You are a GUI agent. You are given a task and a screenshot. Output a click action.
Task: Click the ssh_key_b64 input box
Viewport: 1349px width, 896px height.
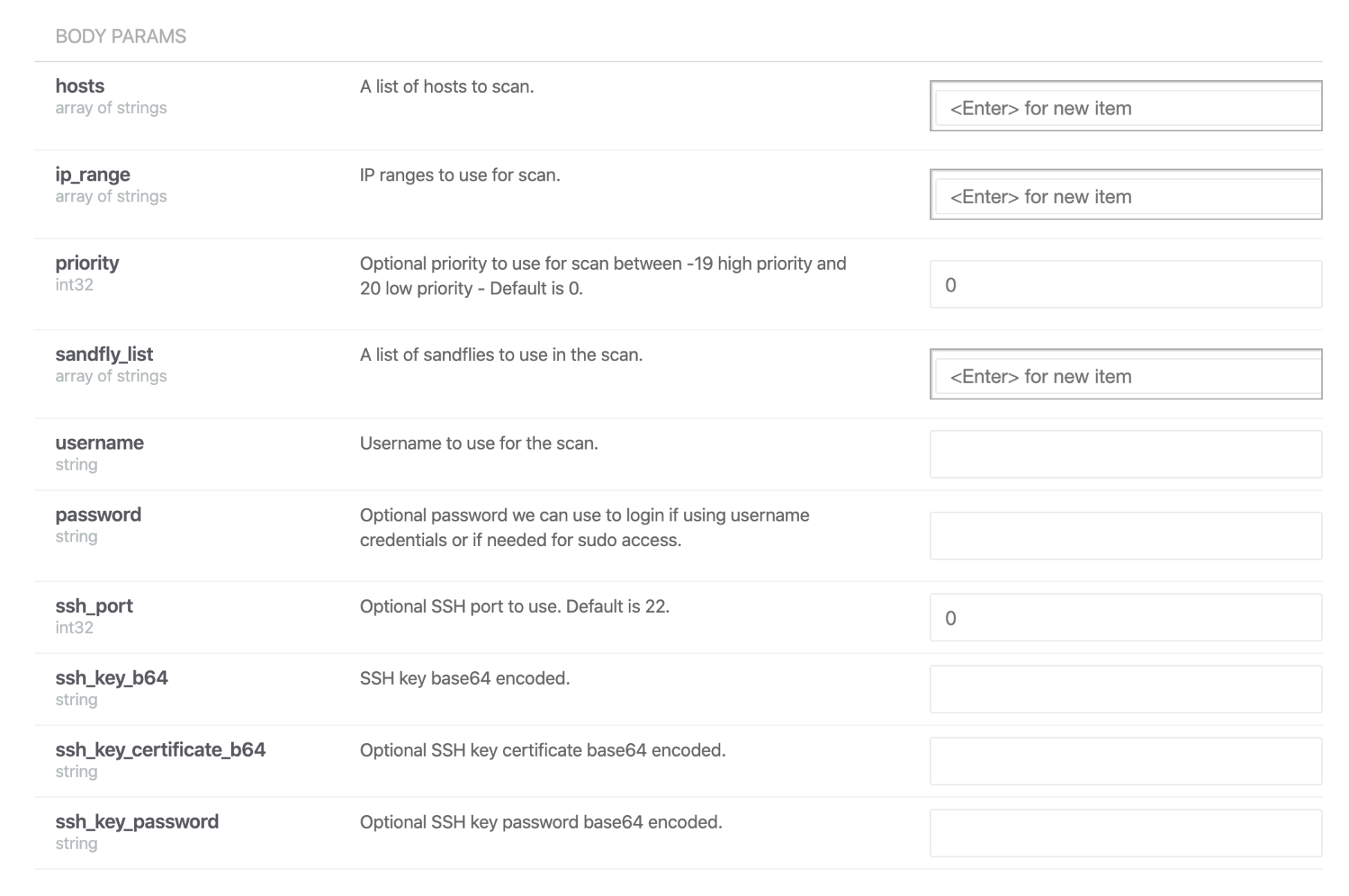(1126, 689)
